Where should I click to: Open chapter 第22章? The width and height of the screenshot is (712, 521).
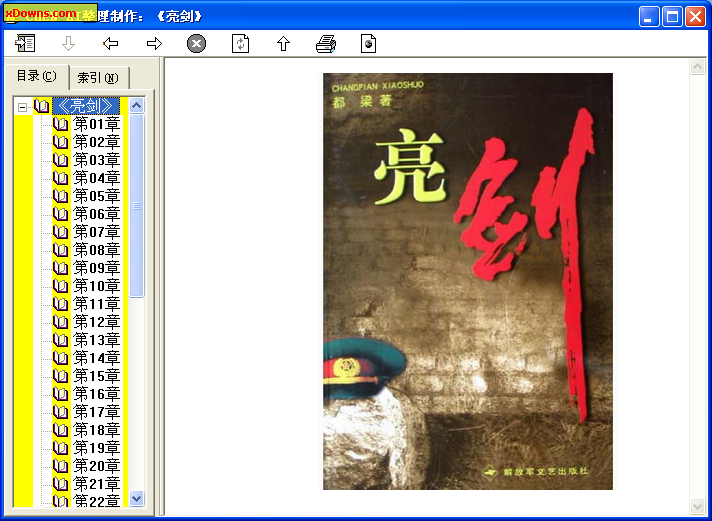(x=97, y=501)
